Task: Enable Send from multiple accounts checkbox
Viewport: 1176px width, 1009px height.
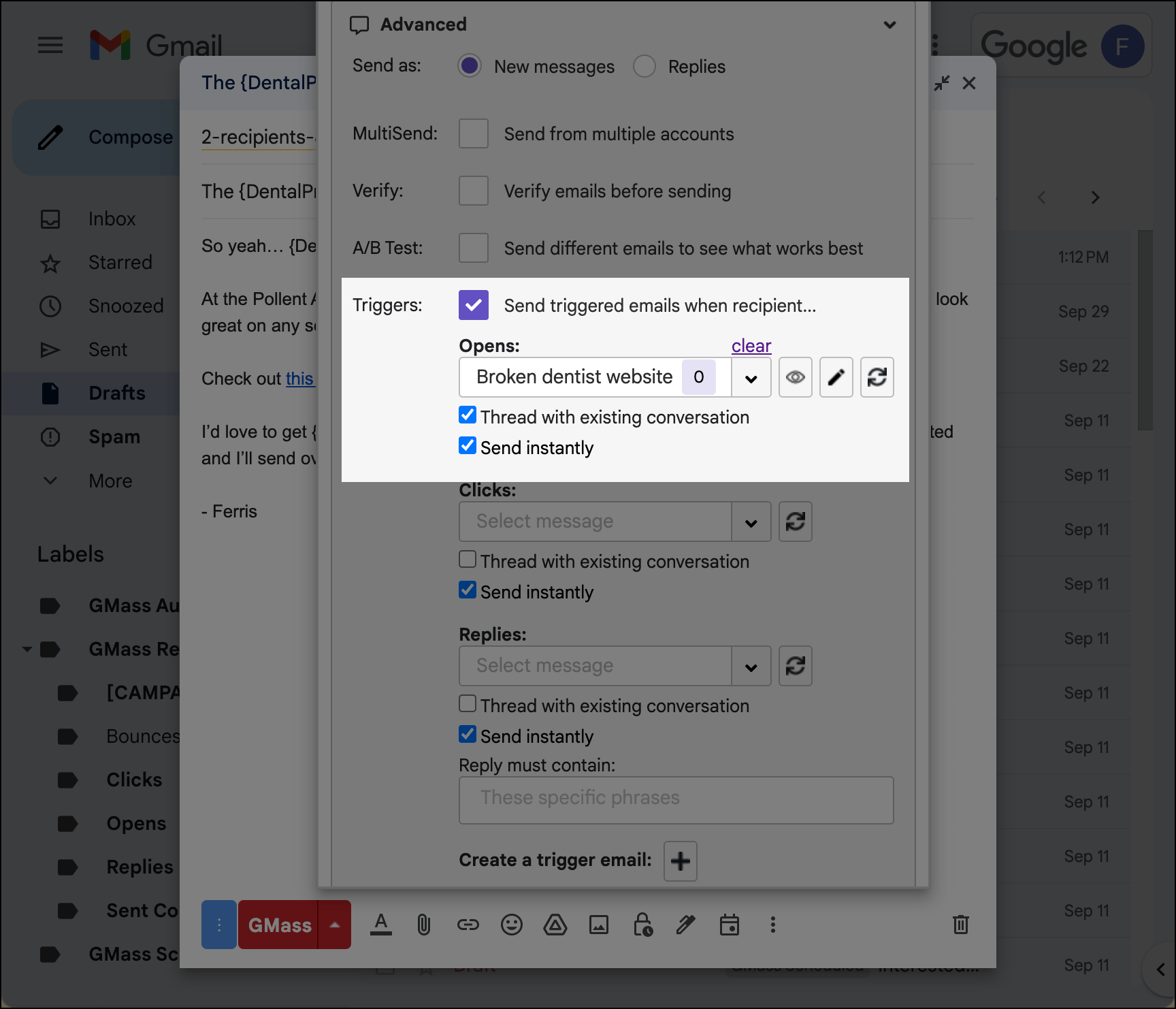Action: pyautogui.click(x=474, y=133)
